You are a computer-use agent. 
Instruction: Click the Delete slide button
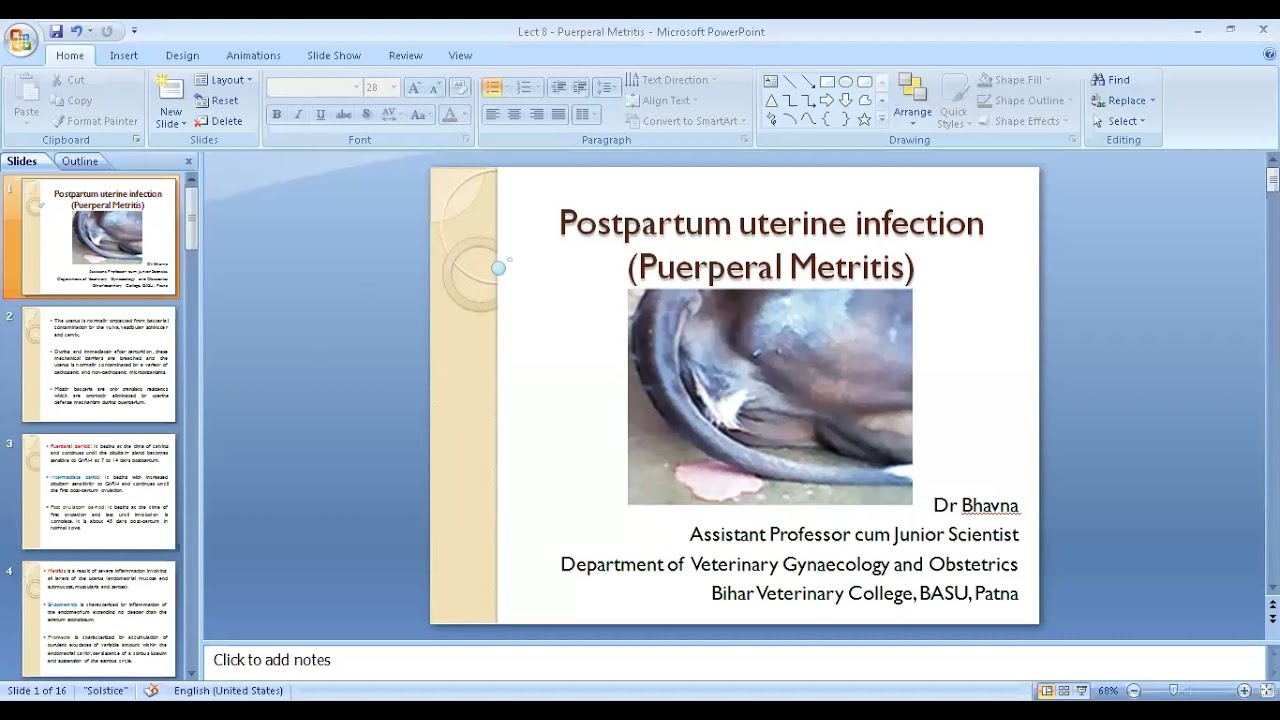click(219, 121)
